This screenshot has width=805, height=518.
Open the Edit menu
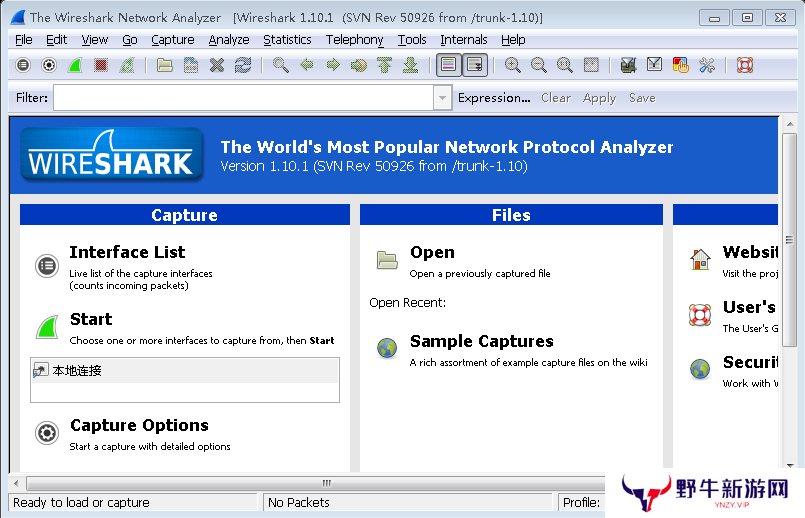[x=56, y=40]
